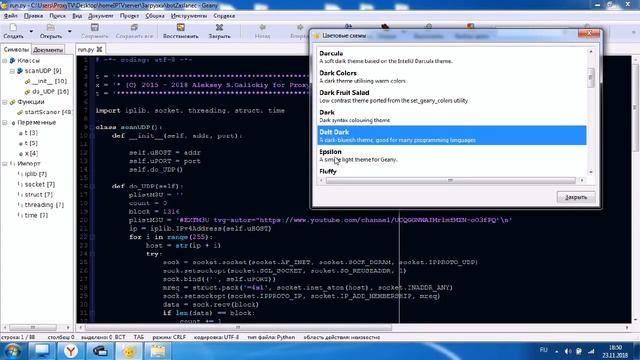The width and height of the screenshot is (640, 360).
Task: Select variable x [4] in tree
Action: (x=31, y=153)
